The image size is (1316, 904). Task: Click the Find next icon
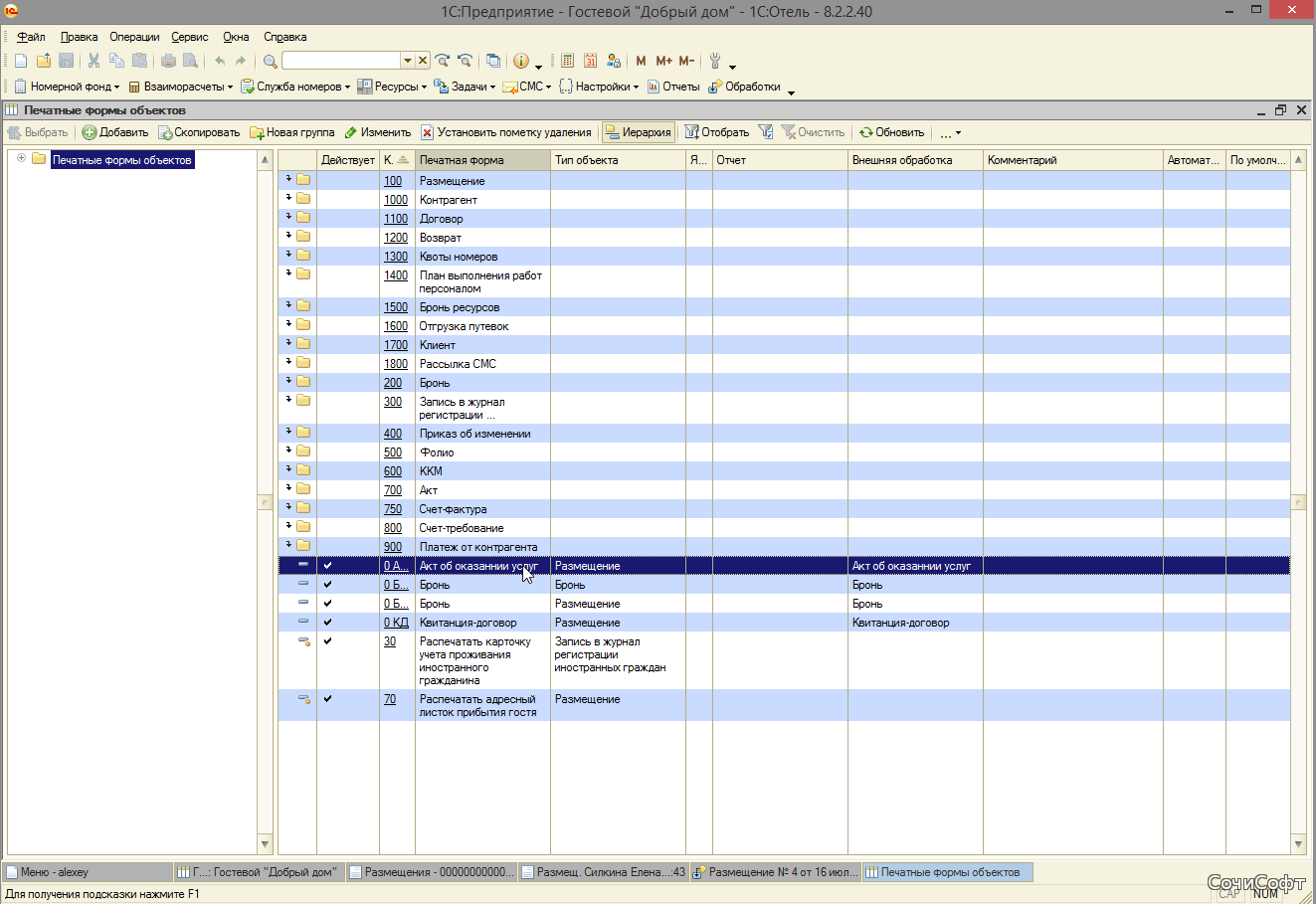443,61
